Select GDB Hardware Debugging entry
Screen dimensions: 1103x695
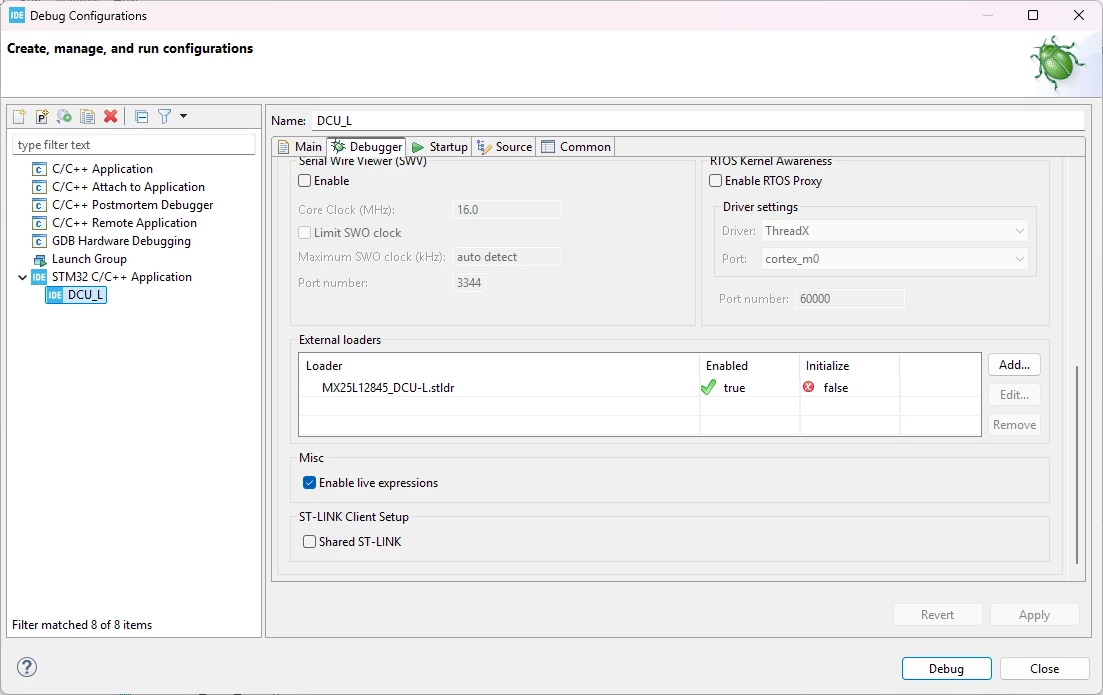[121, 241]
